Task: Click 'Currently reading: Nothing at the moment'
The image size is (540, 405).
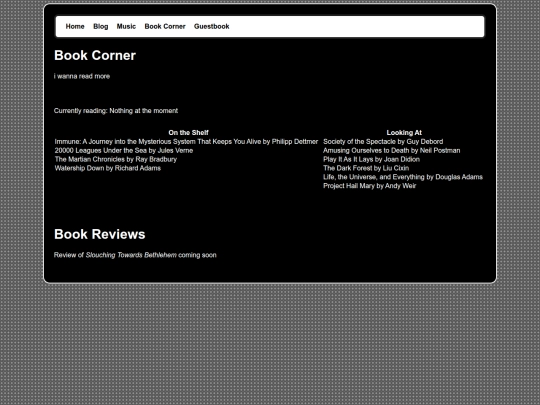Action: tap(116, 111)
